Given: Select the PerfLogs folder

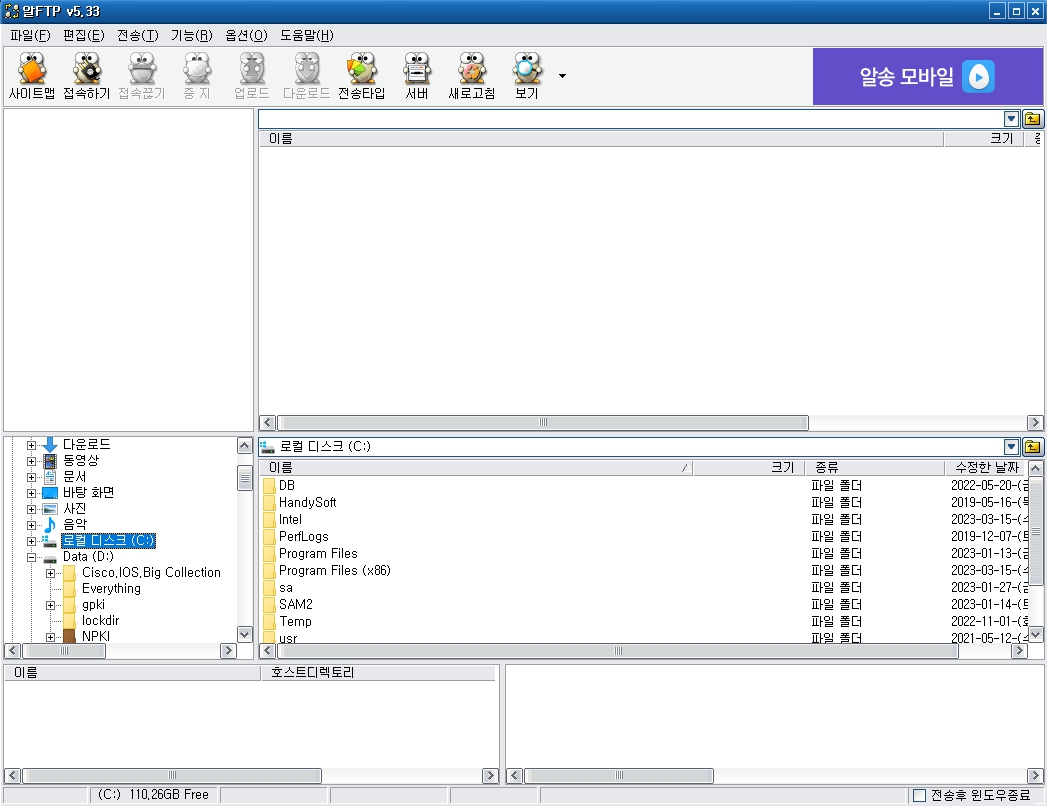Looking at the screenshot, I should [x=303, y=536].
